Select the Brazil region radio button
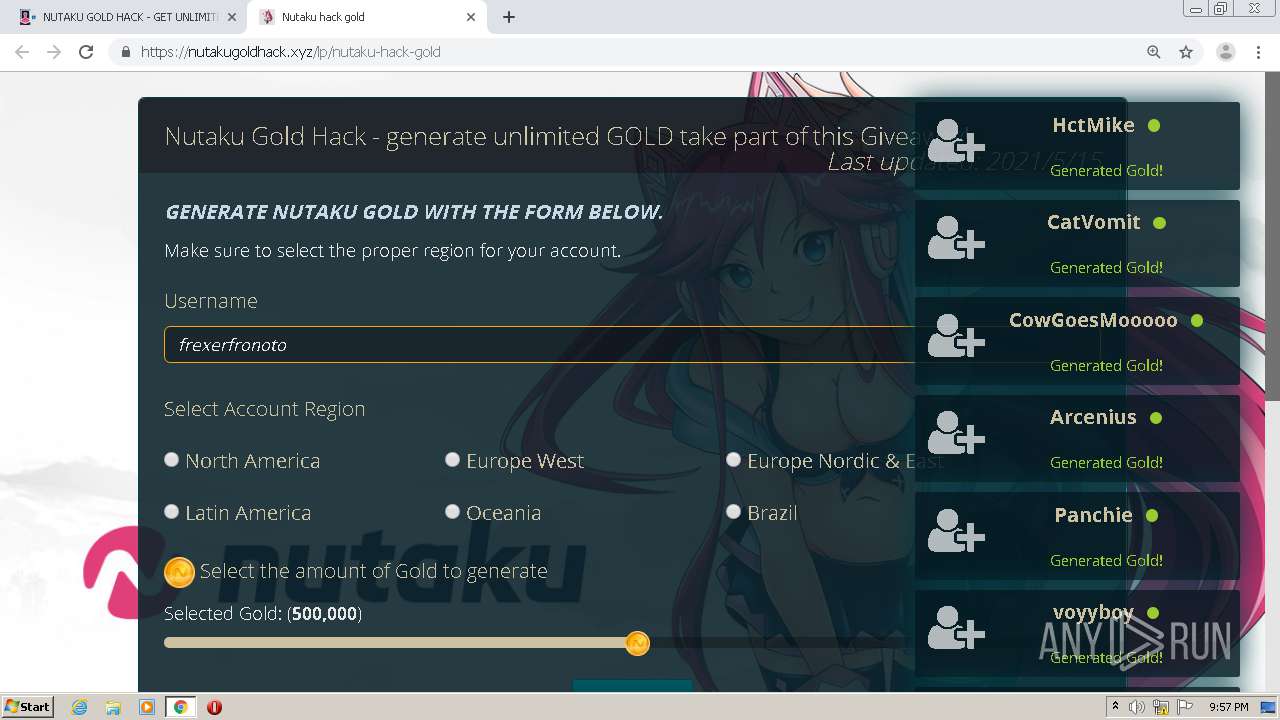This screenshot has width=1280, height=720. 734,512
